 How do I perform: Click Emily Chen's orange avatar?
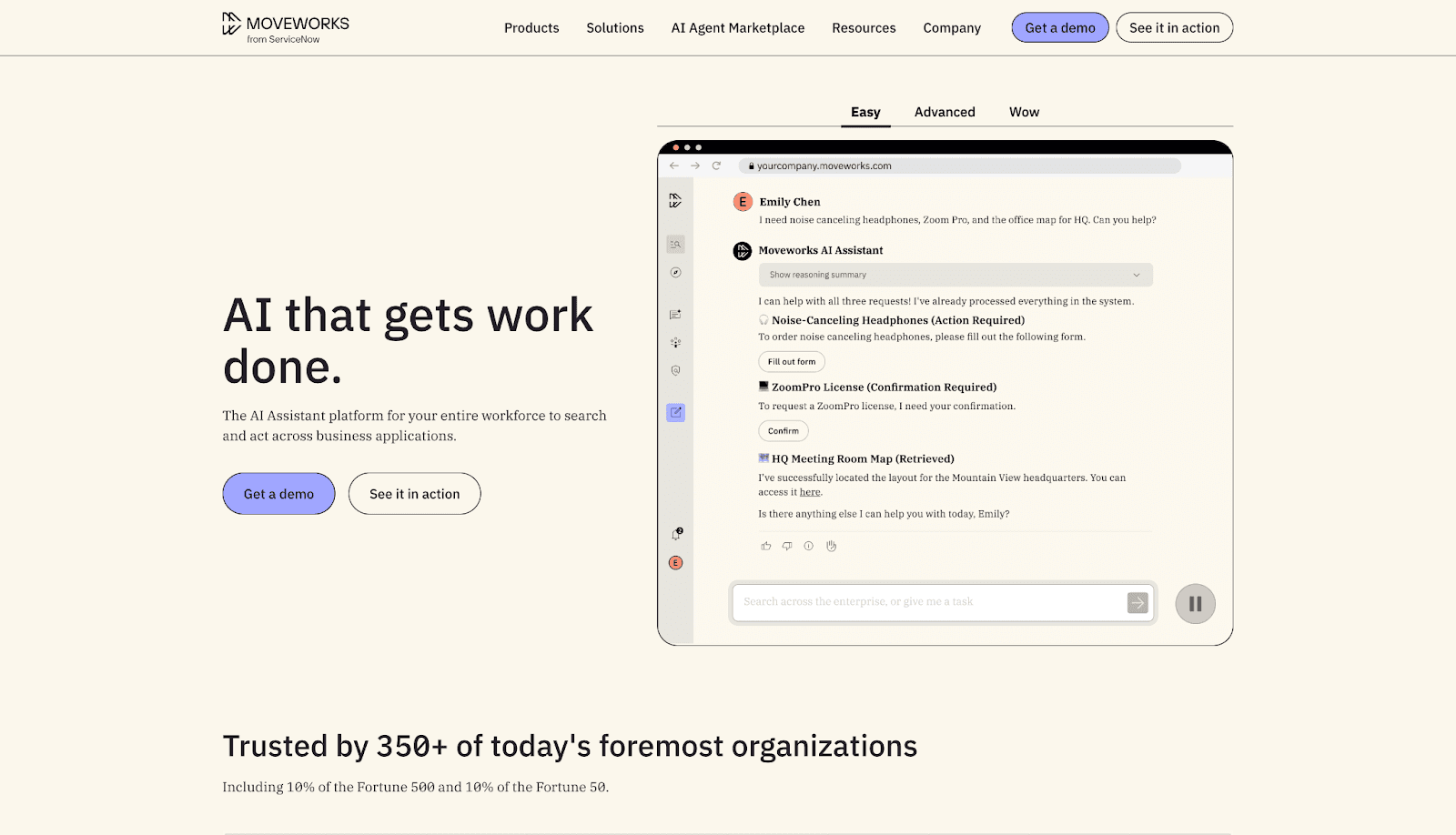pos(743,202)
